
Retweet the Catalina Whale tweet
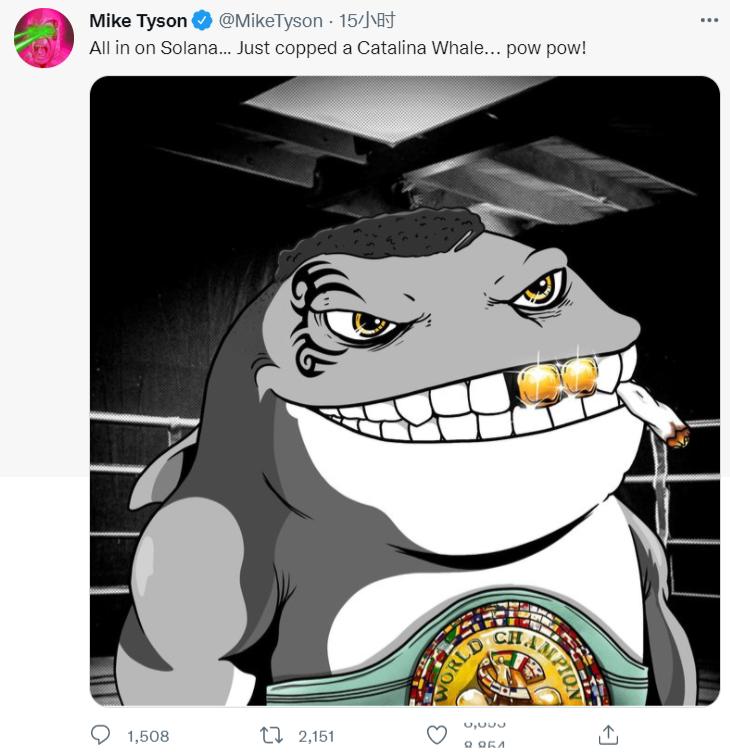(270, 735)
